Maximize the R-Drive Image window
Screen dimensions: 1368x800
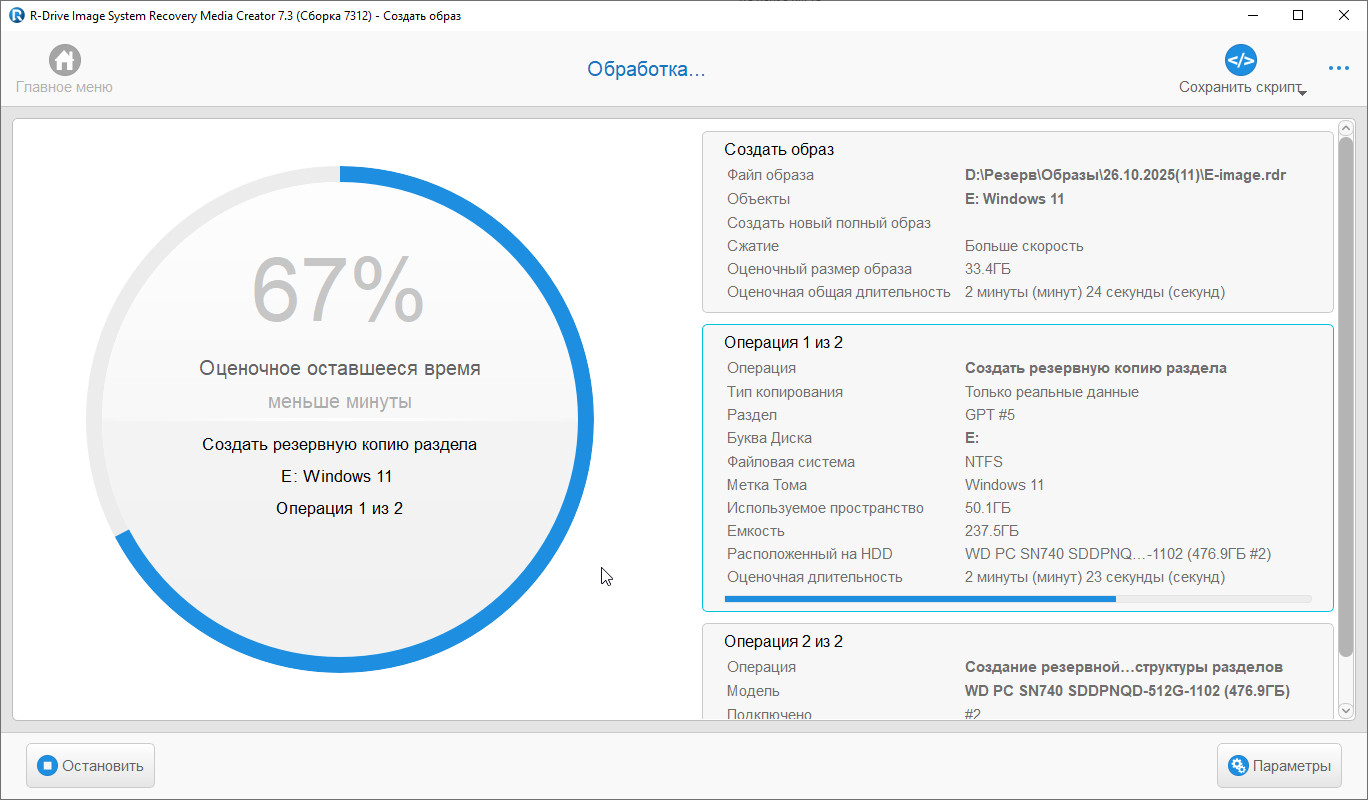tap(1298, 15)
